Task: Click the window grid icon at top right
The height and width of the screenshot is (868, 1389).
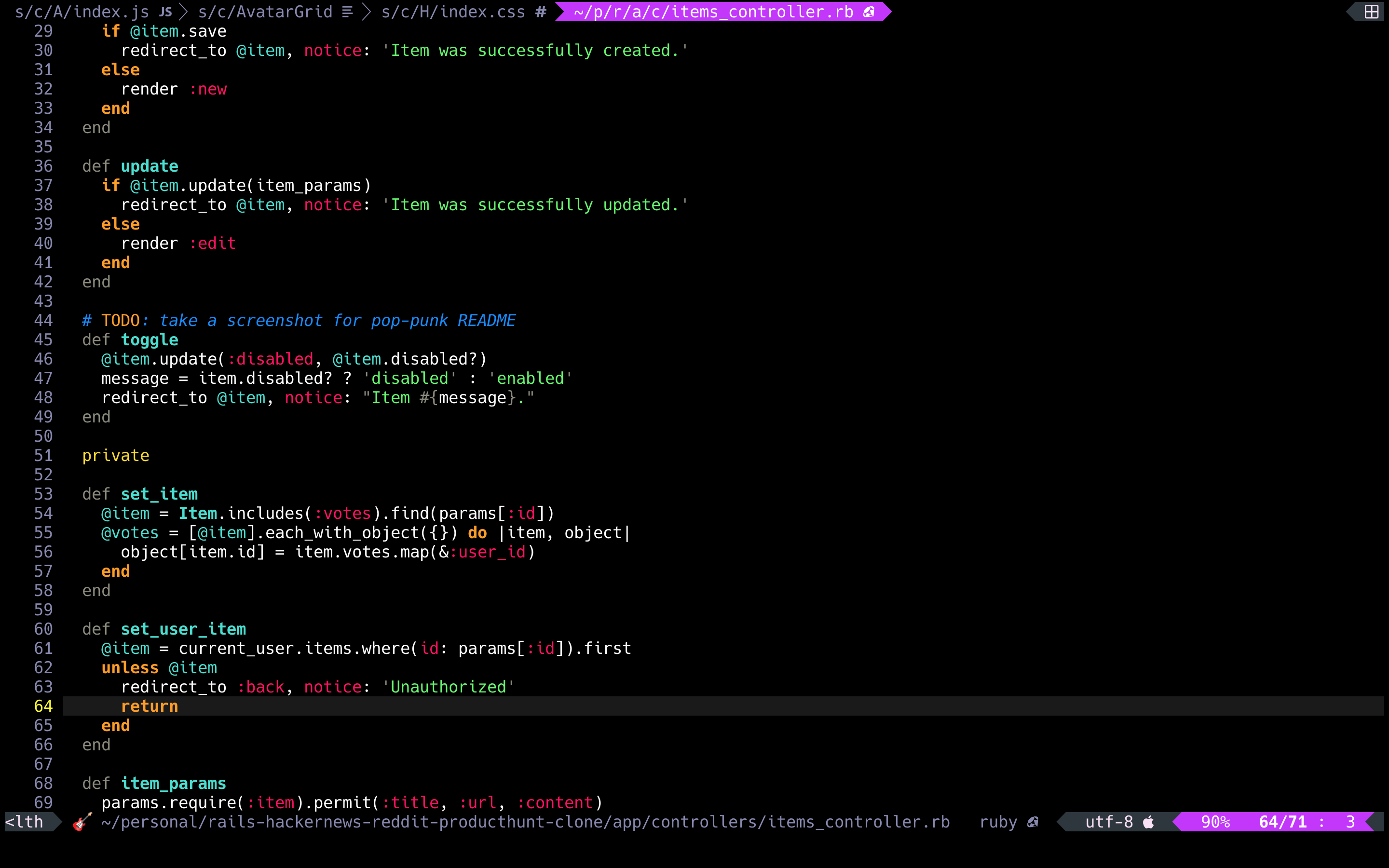Action: (x=1371, y=12)
